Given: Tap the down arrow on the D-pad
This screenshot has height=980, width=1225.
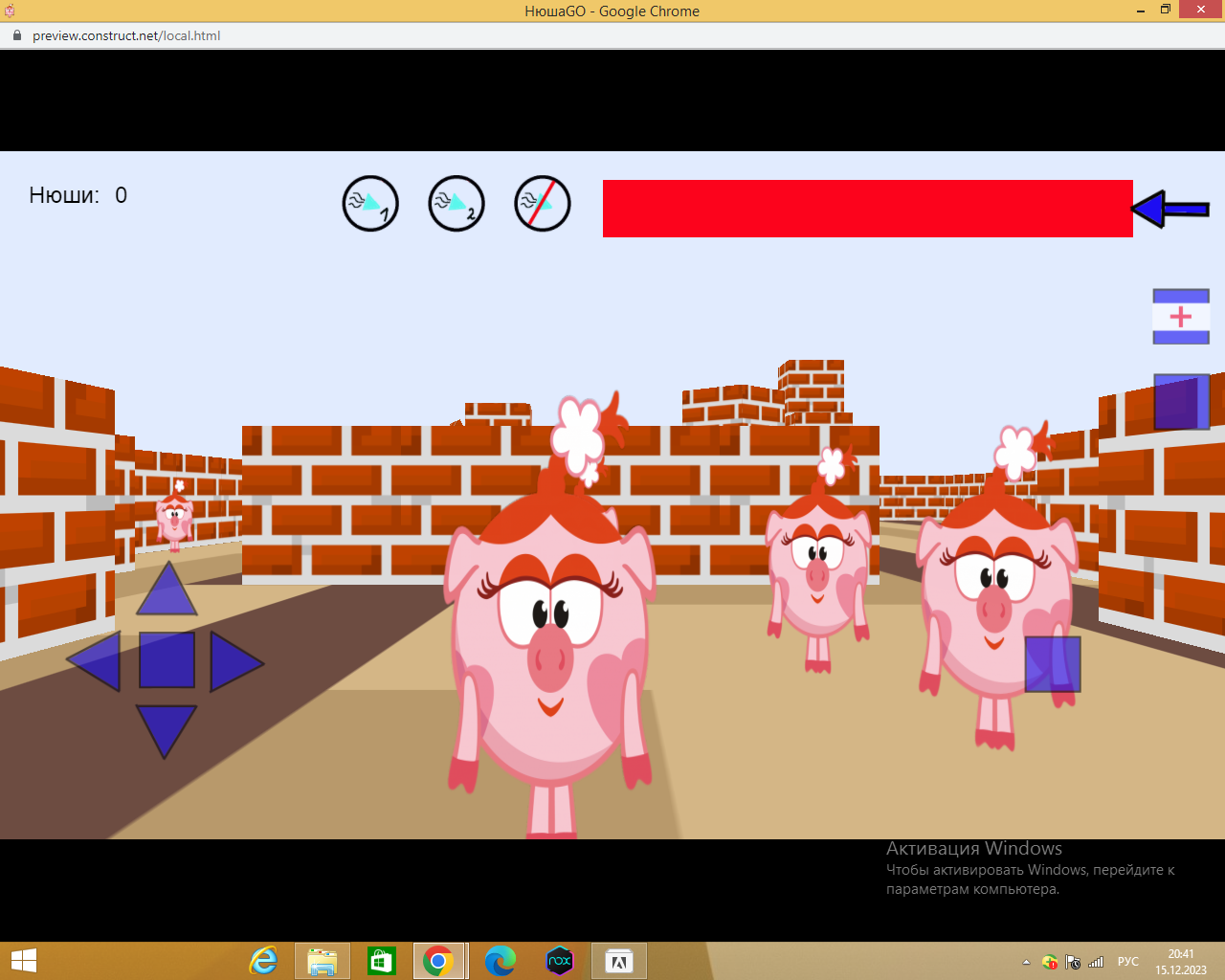Looking at the screenshot, I should point(167,732).
